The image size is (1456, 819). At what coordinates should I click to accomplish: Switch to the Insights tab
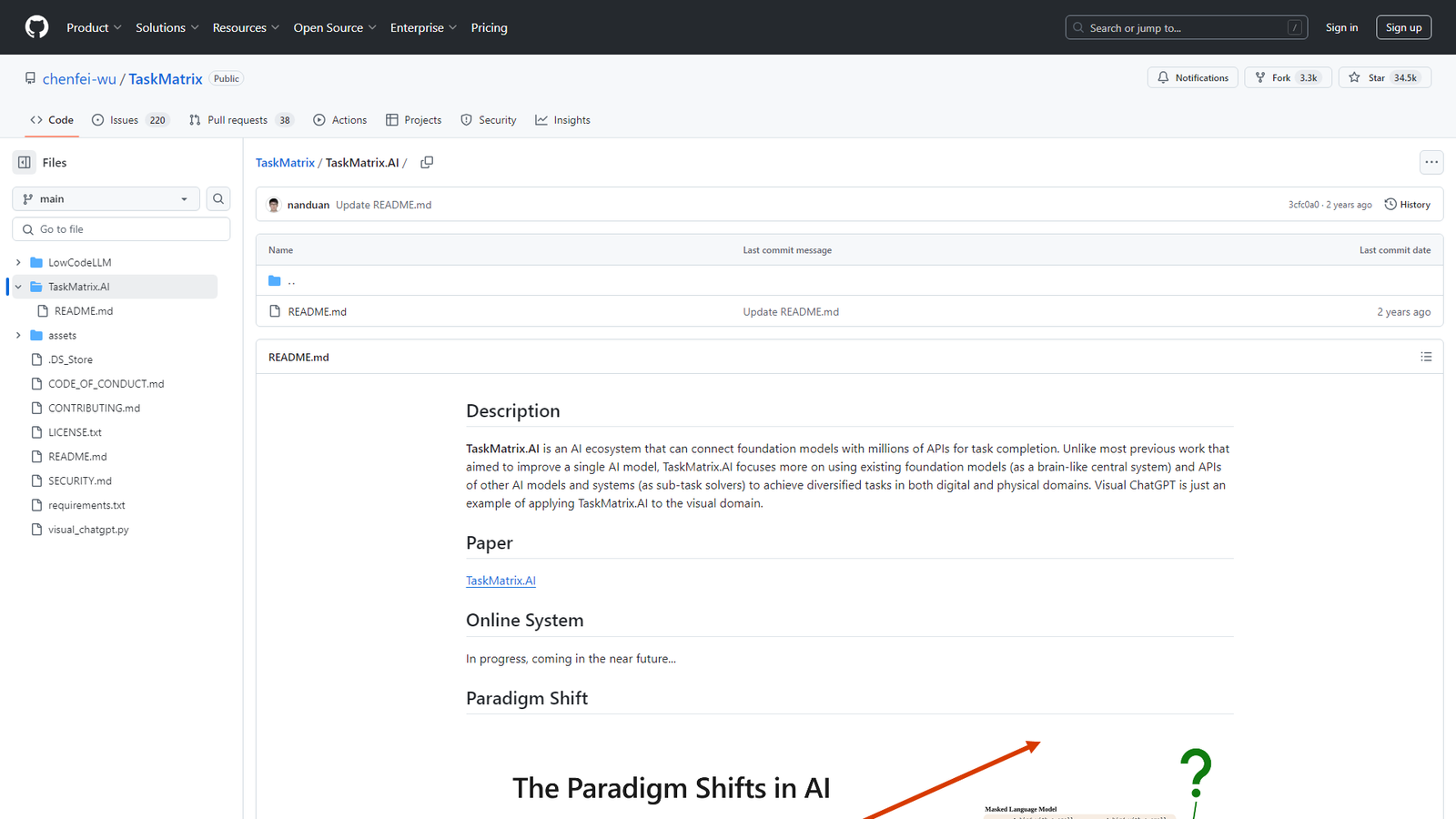point(563,120)
